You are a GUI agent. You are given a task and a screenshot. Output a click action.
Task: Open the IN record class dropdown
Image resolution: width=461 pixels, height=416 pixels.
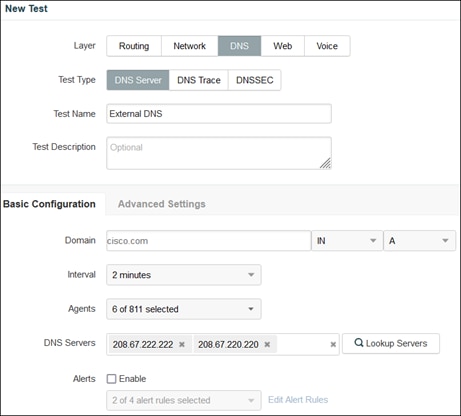tap(347, 241)
